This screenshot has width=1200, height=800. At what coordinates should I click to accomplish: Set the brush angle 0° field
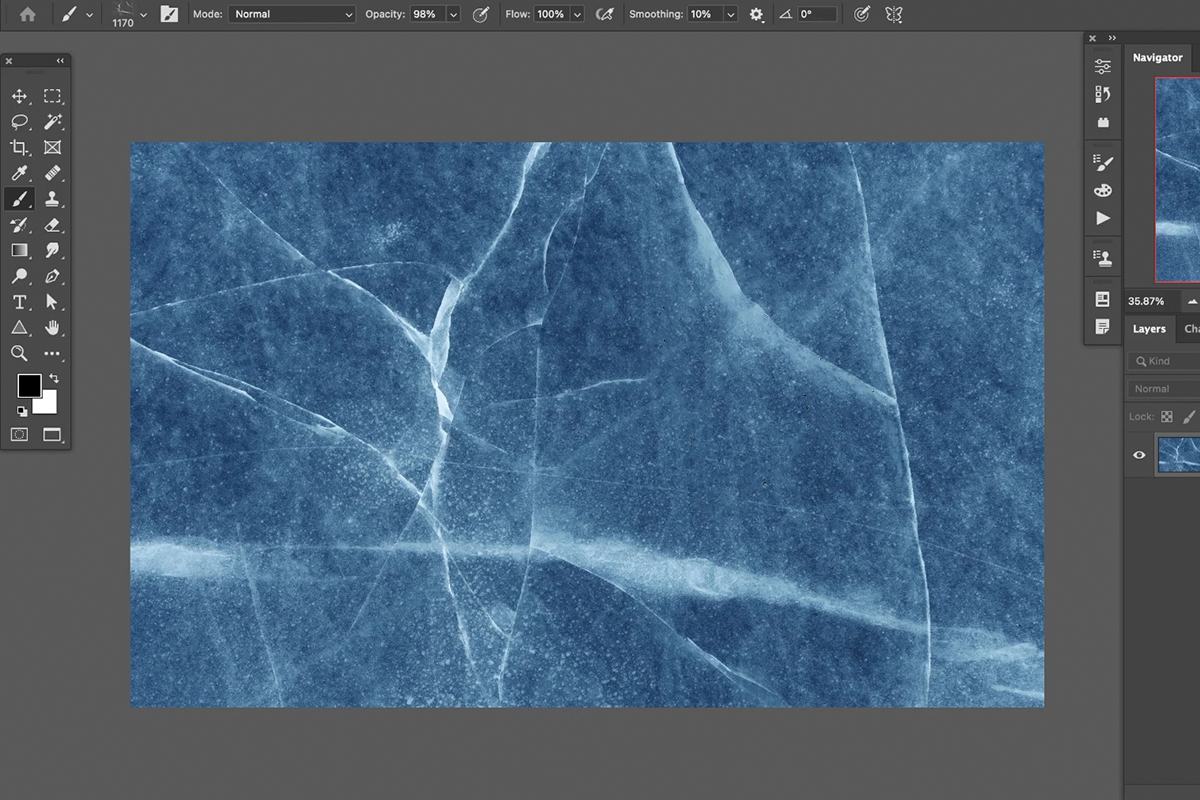(x=818, y=15)
